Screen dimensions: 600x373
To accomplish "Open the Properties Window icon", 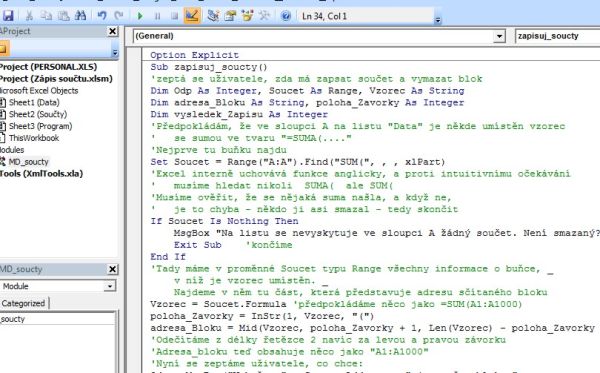I will [x=230, y=16].
